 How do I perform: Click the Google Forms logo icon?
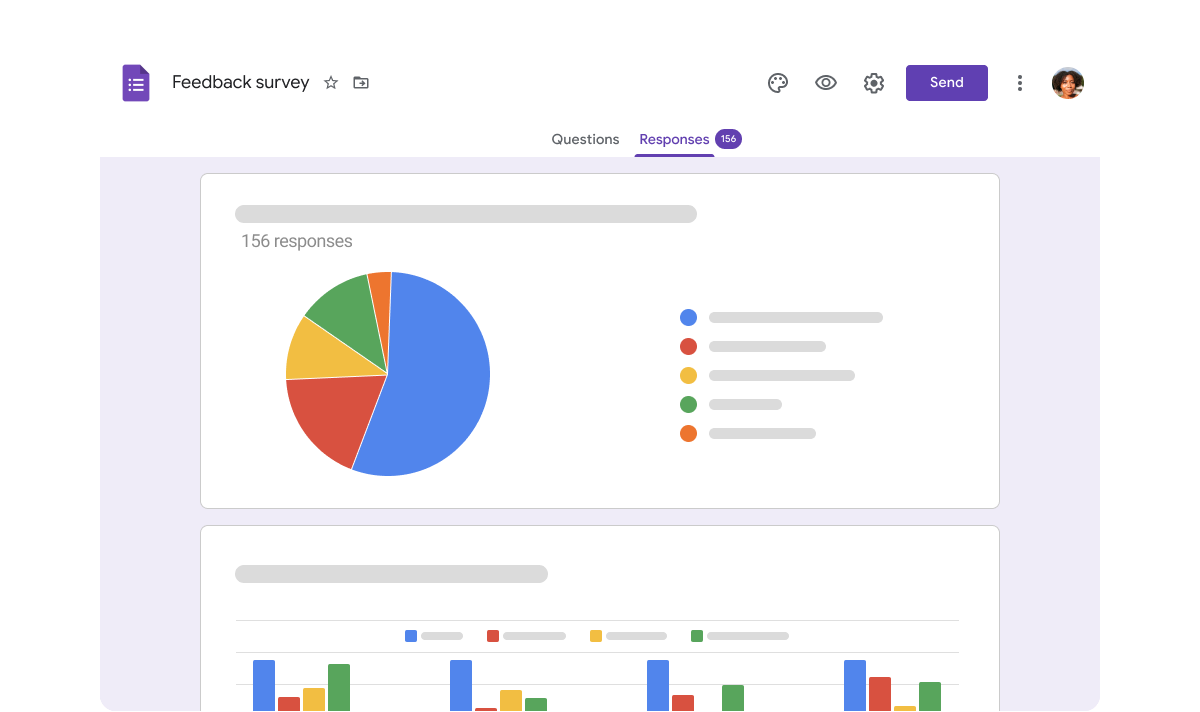pos(136,83)
